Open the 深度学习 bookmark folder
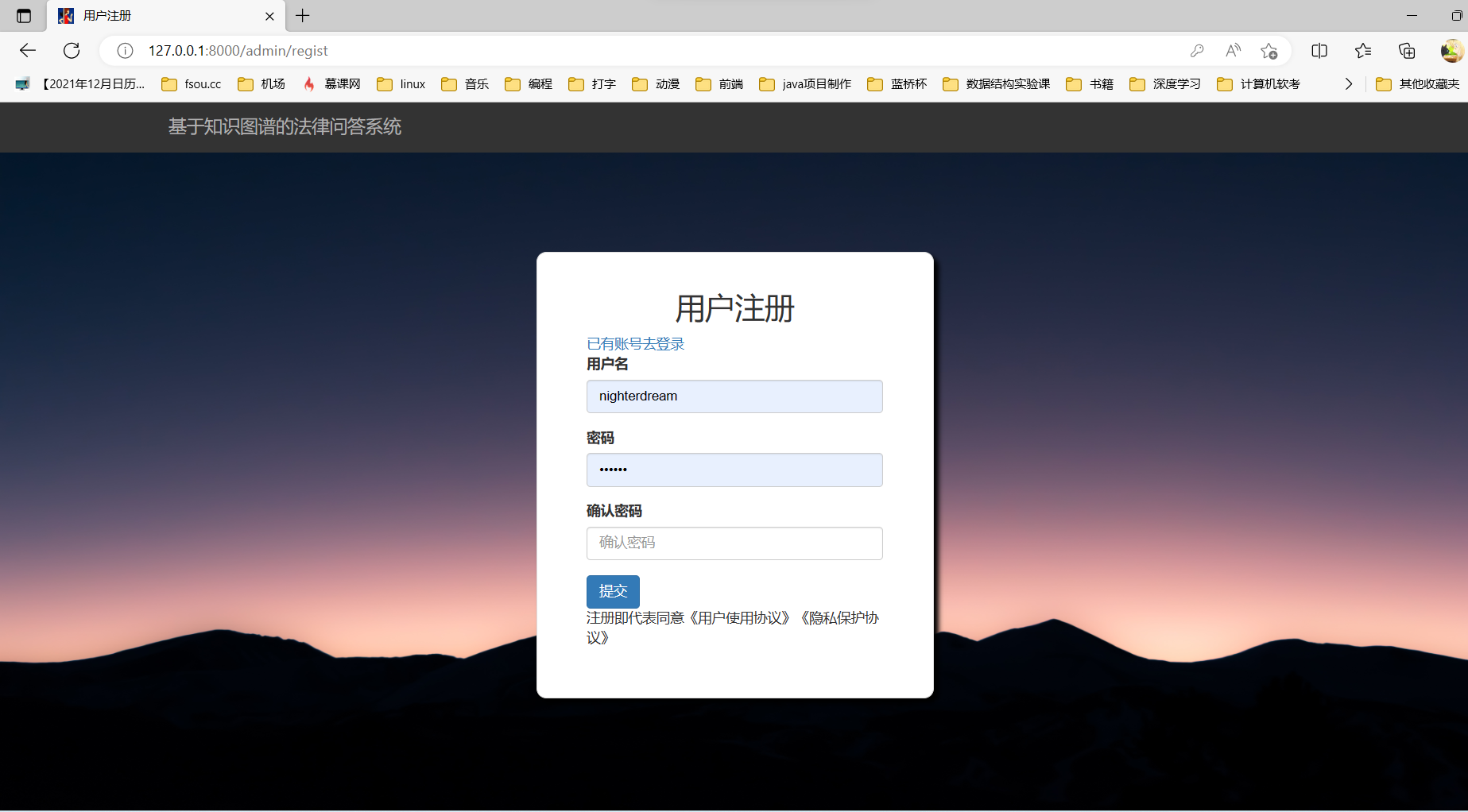 (x=1165, y=84)
